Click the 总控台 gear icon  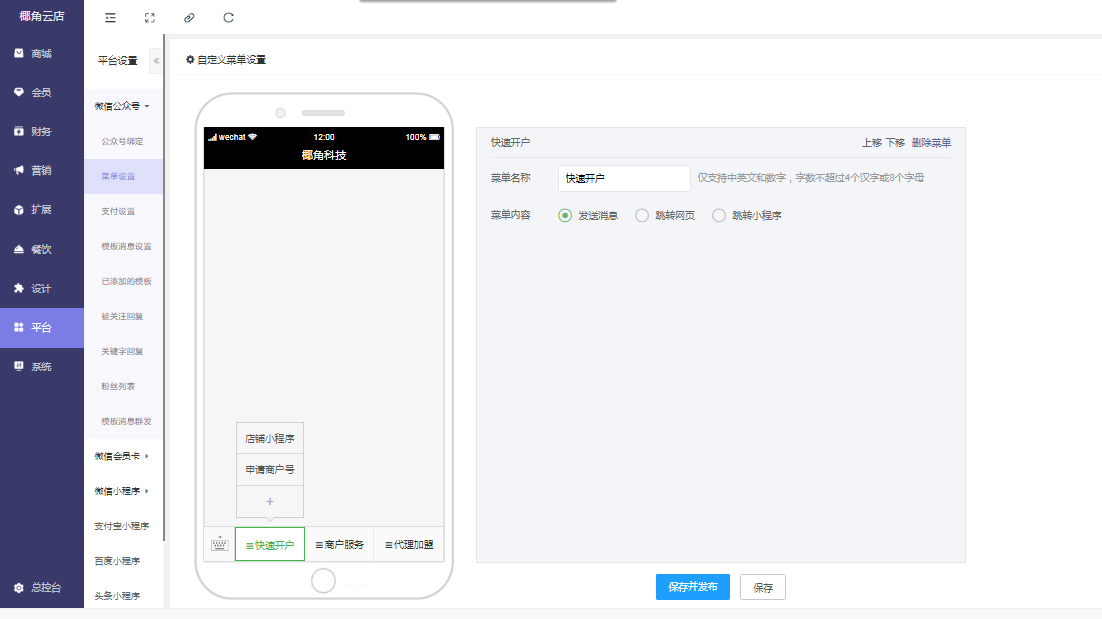tap(19, 587)
